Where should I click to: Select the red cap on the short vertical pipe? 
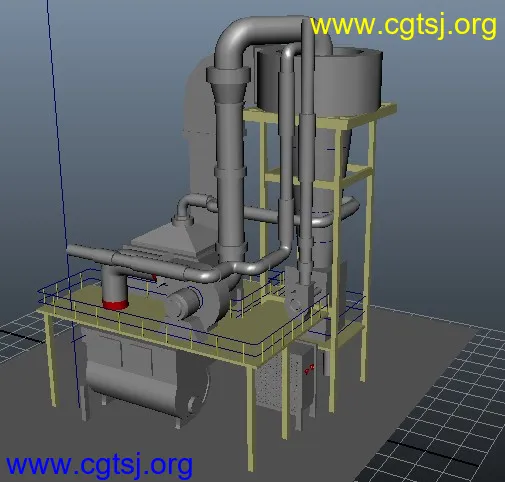115,305
